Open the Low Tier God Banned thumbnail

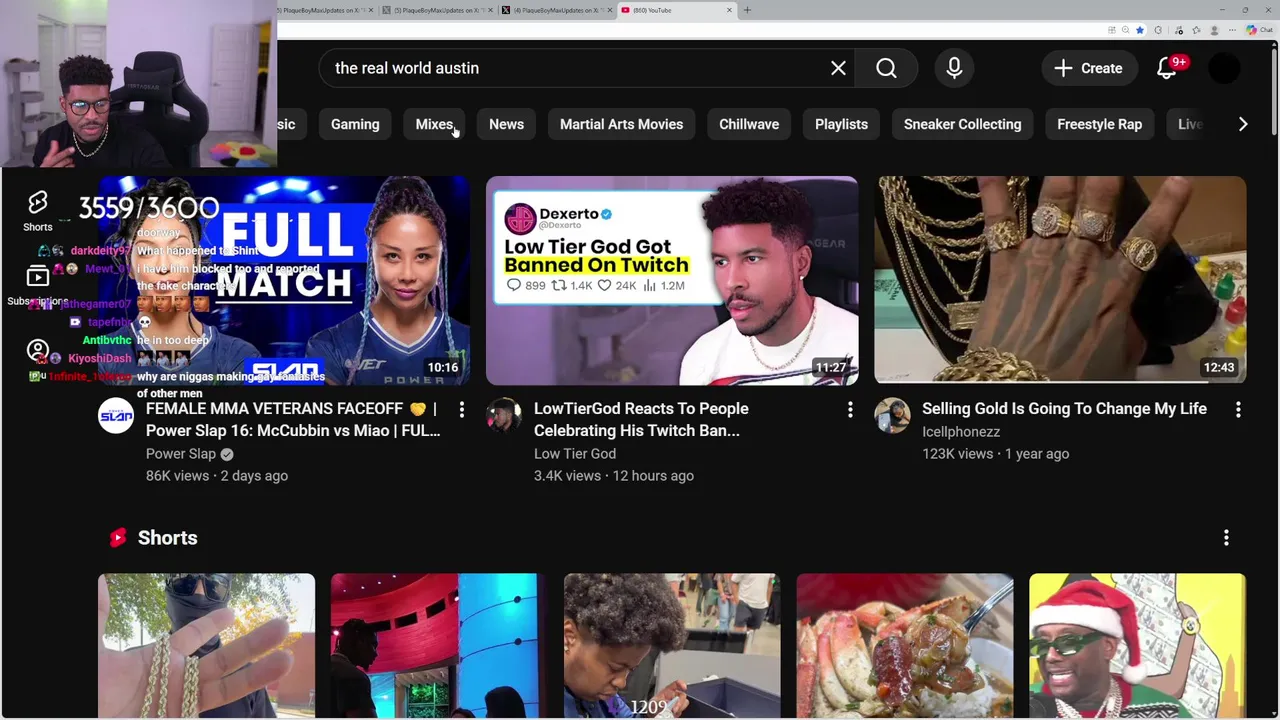point(671,280)
